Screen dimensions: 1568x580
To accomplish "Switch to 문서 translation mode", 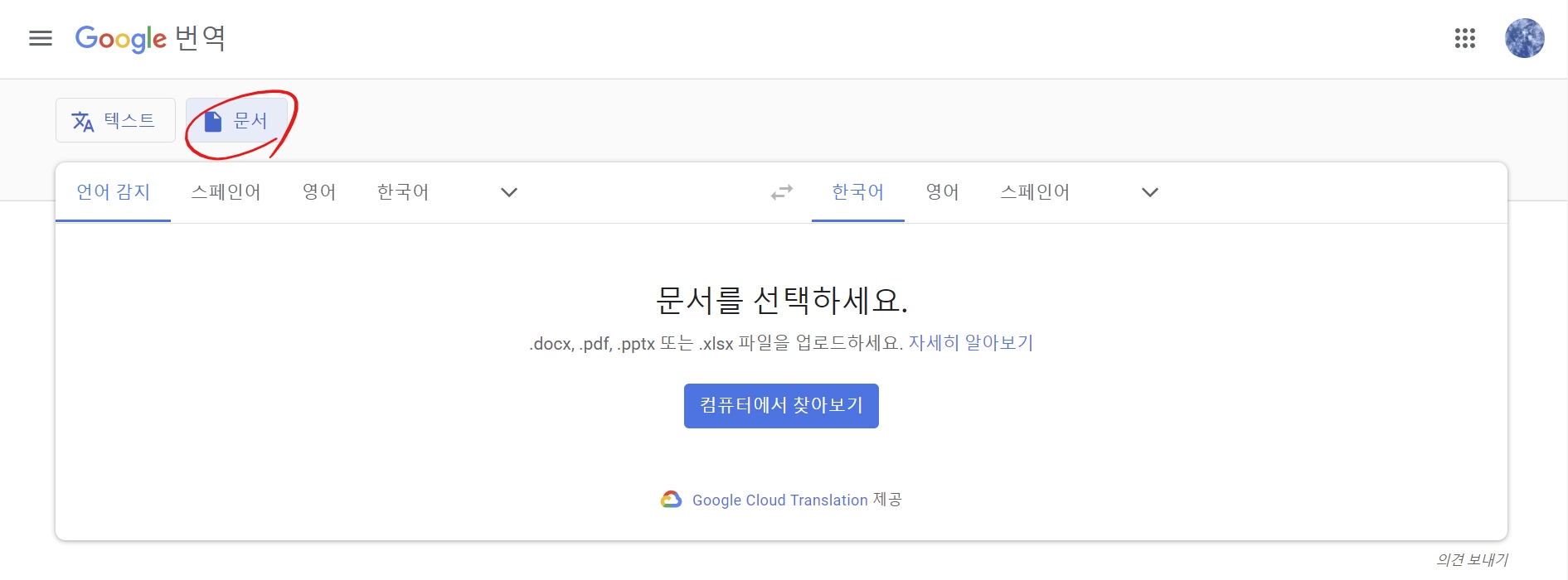I will pos(237,120).
